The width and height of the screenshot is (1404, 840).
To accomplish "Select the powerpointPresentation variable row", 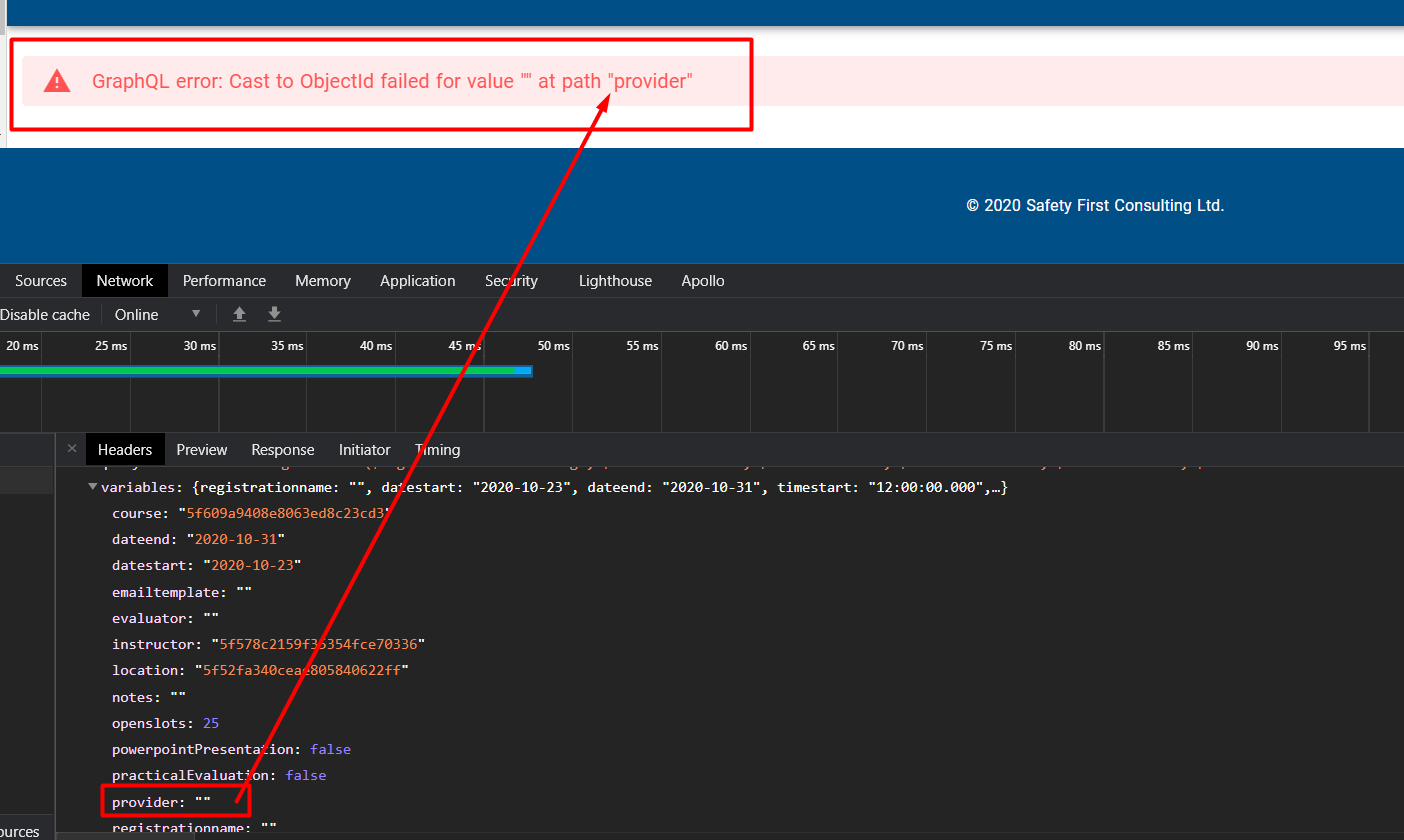I will click(x=231, y=749).
